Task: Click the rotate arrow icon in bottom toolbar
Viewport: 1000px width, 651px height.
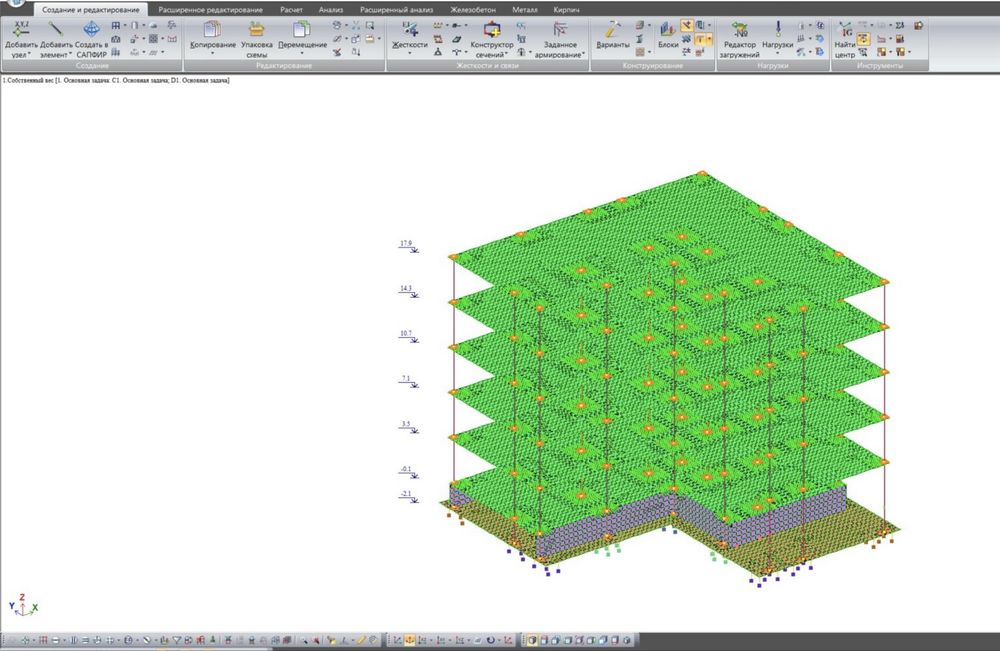Action: click(491, 640)
